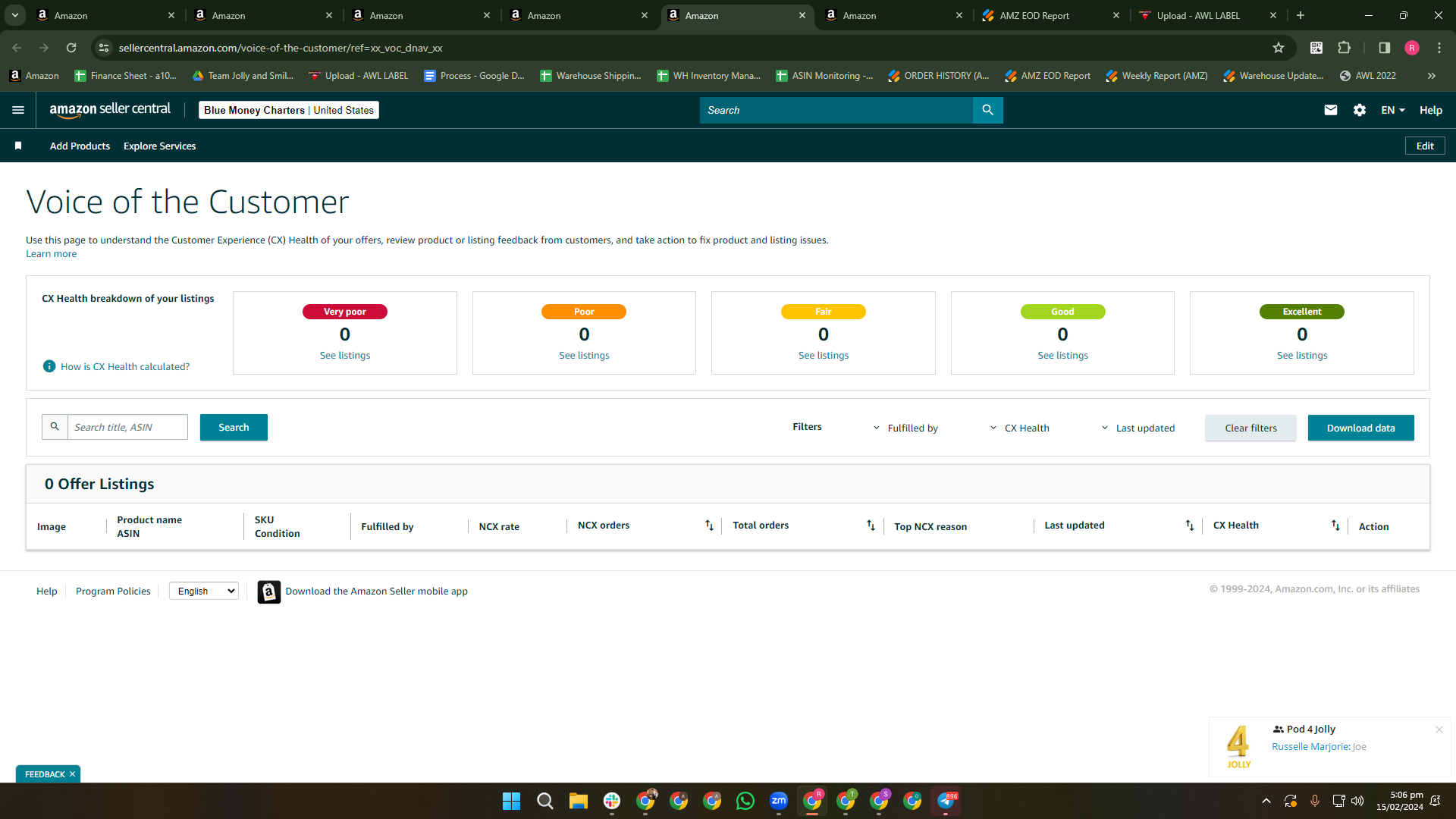Screen dimensions: 1456x819
Task: Close the FEEDBACK tab
Action: point(72,774)
